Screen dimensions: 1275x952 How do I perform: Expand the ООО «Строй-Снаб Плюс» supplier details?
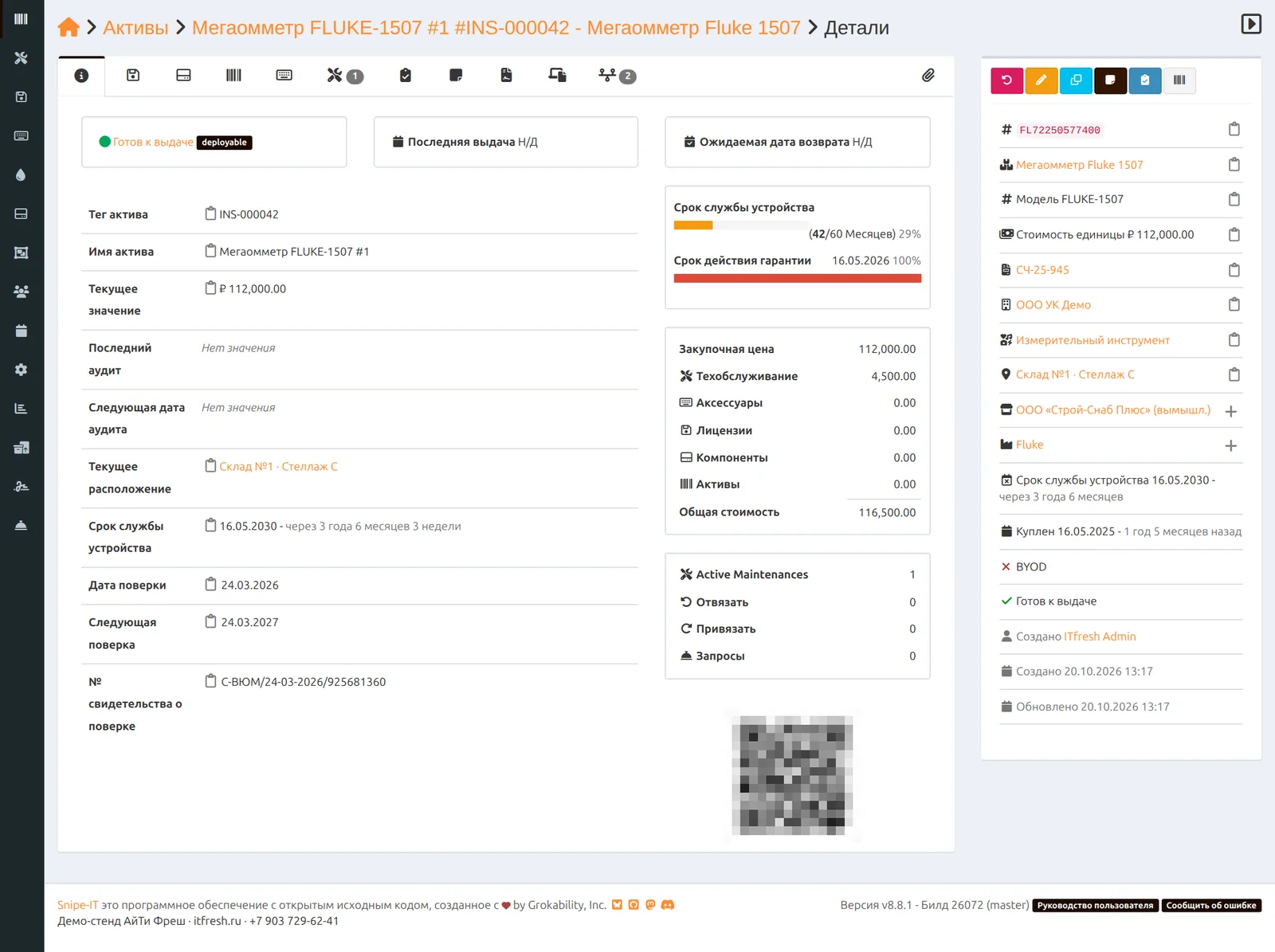point(1231,411)
